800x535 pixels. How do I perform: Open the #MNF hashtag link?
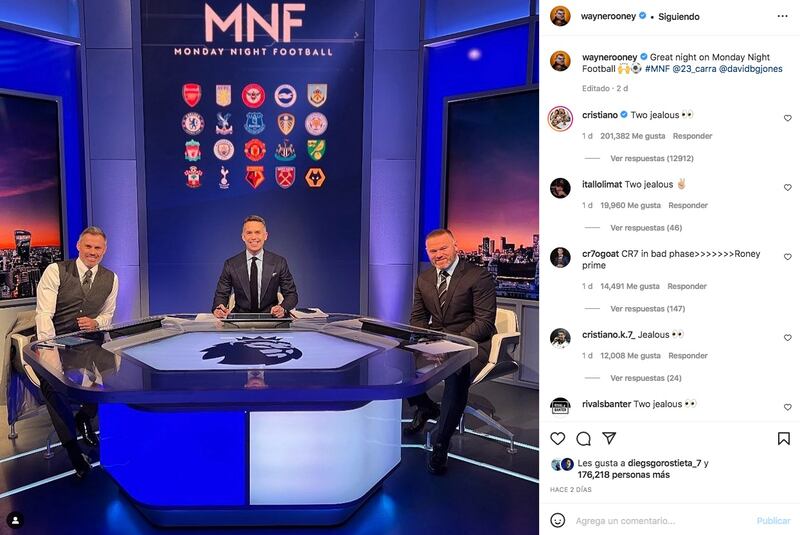click(657, 69)
